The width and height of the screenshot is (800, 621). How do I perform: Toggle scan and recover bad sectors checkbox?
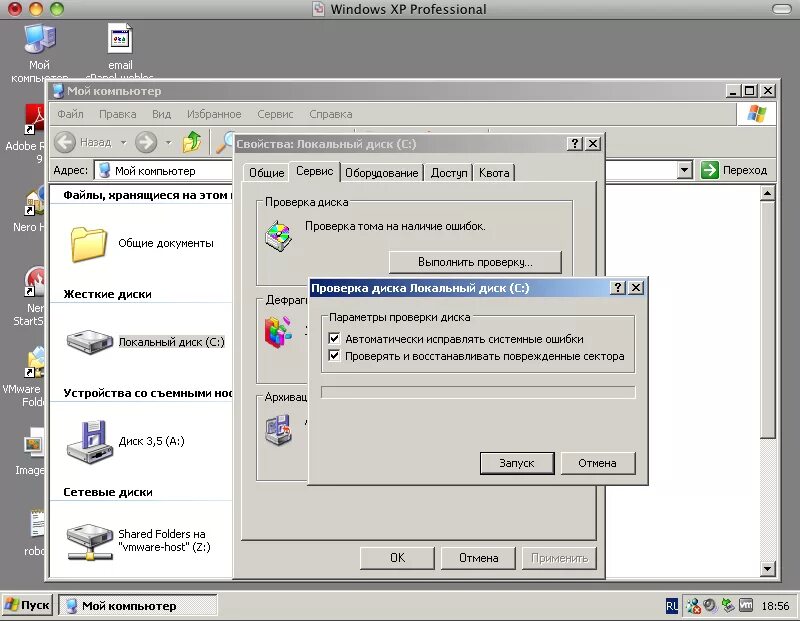[334, 356]
